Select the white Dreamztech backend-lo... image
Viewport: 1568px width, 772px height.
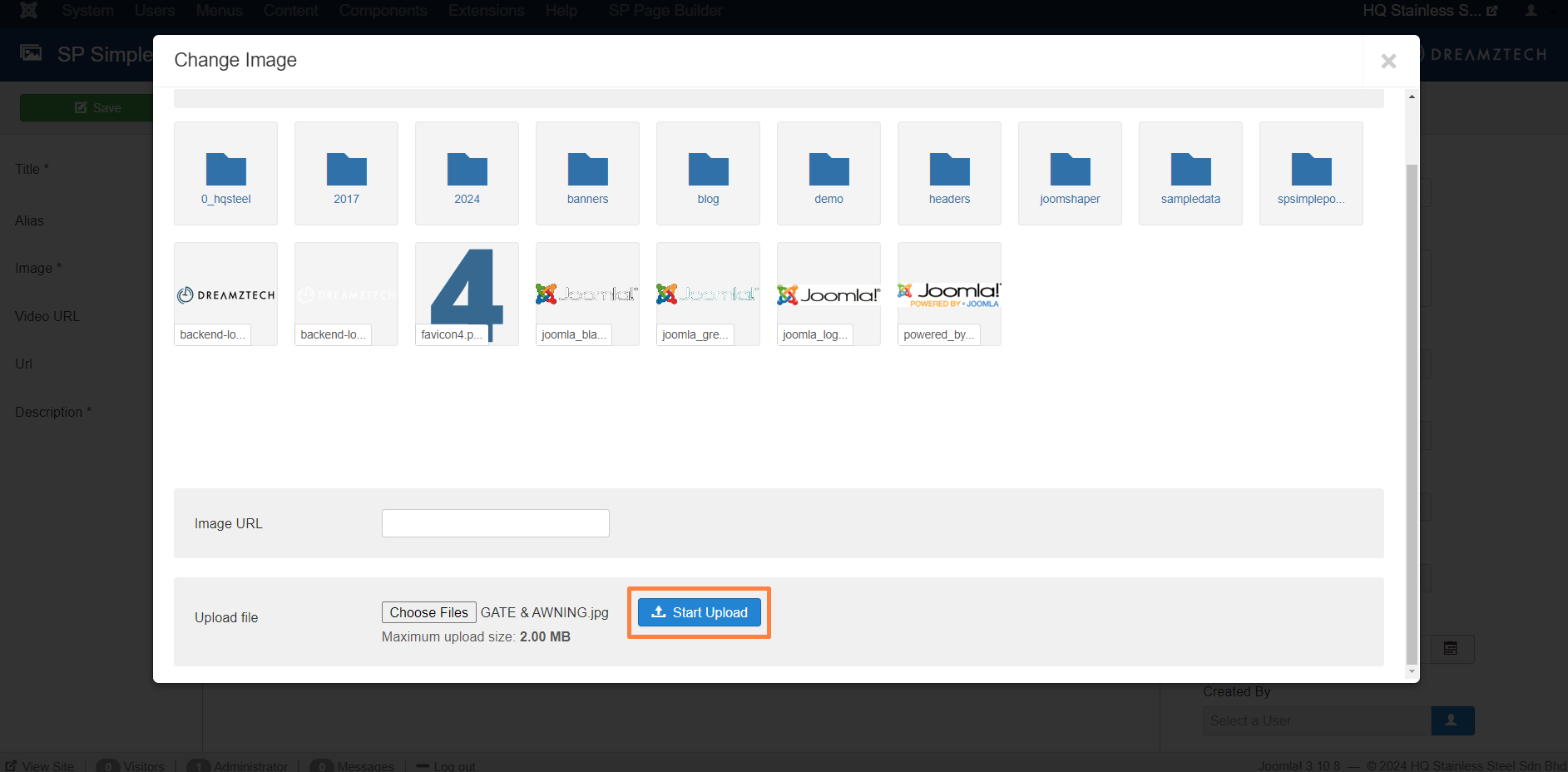click(346, 294)
